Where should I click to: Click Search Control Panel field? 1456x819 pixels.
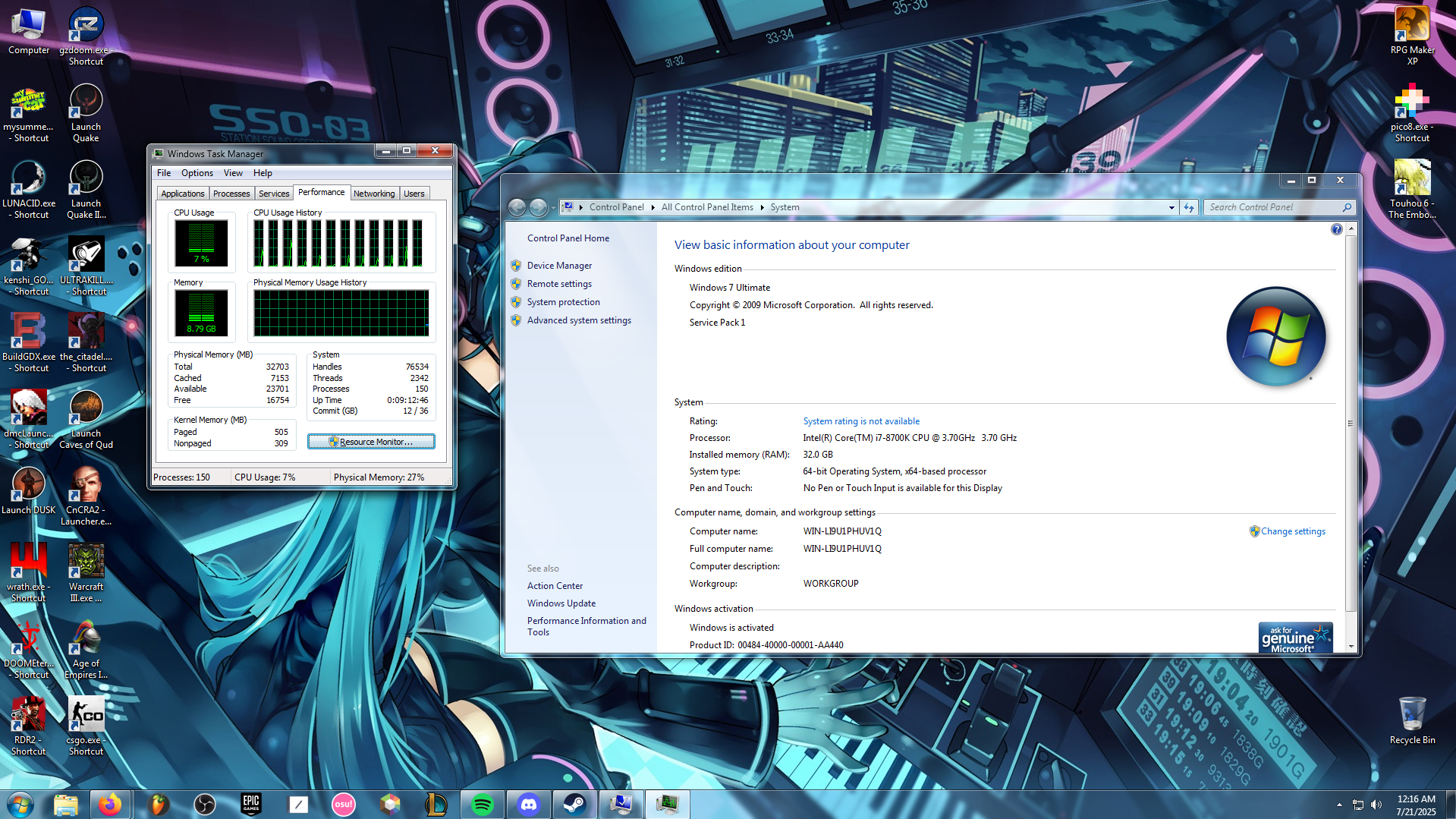(x=1278, y=207)
